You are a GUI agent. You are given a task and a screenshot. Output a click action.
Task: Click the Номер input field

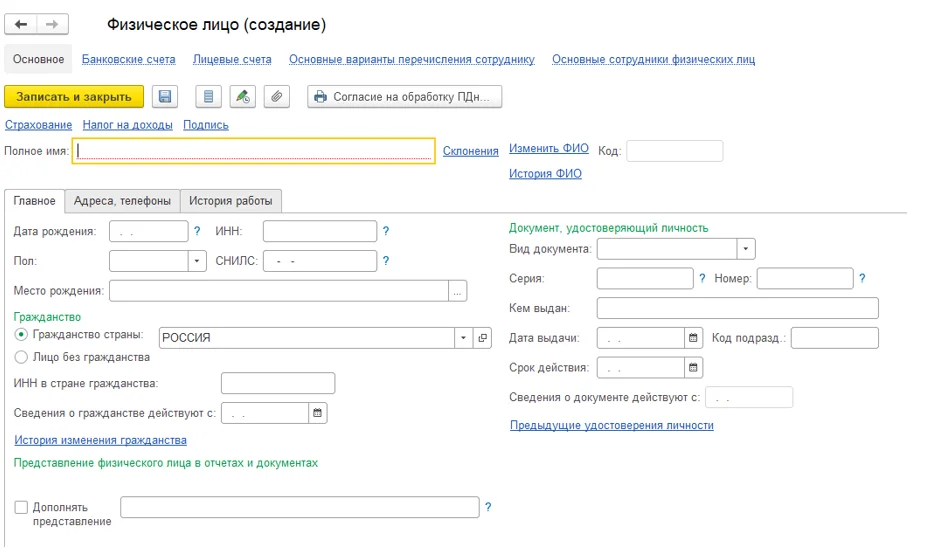[x=806, y=278]
